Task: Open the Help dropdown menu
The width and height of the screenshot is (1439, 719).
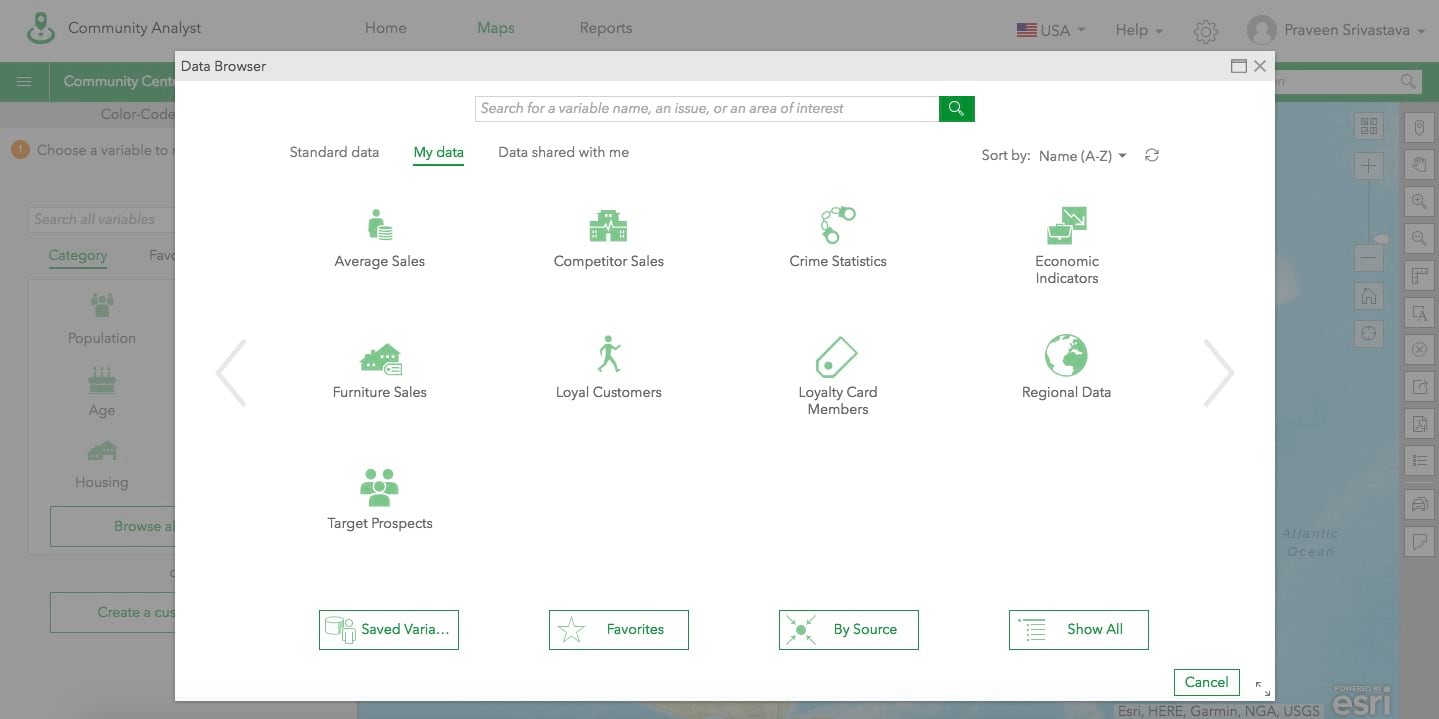Action: coord(1139,31)
